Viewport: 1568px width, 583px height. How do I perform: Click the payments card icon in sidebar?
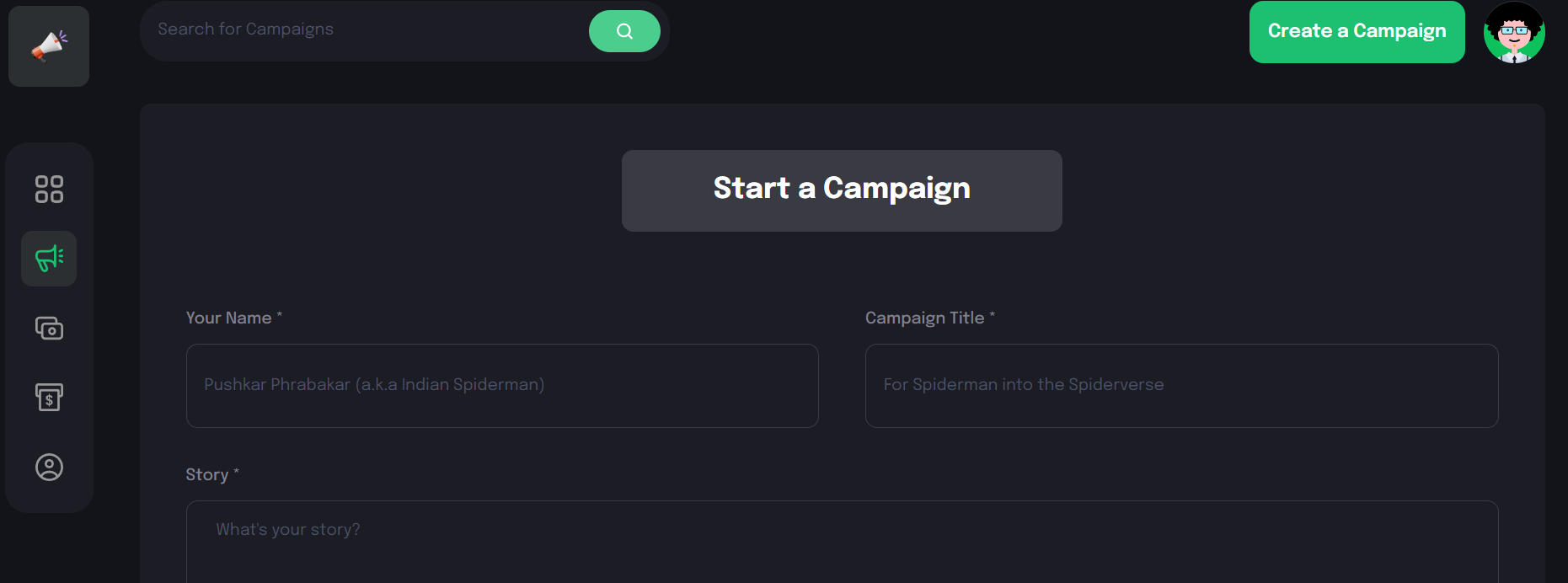click(48, 329)
